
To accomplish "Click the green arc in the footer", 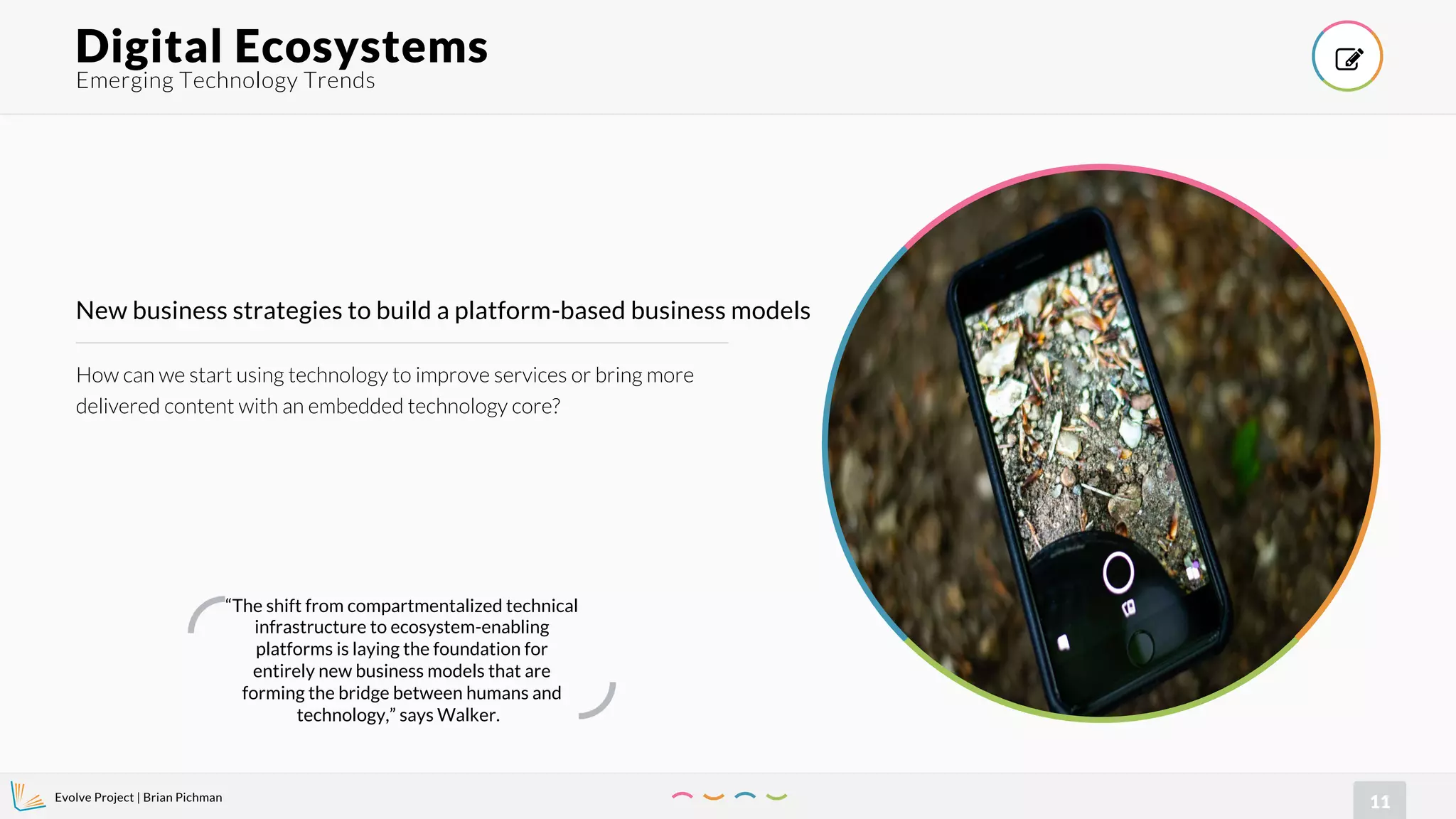I will pyautogui.click(x=776, y=797).
